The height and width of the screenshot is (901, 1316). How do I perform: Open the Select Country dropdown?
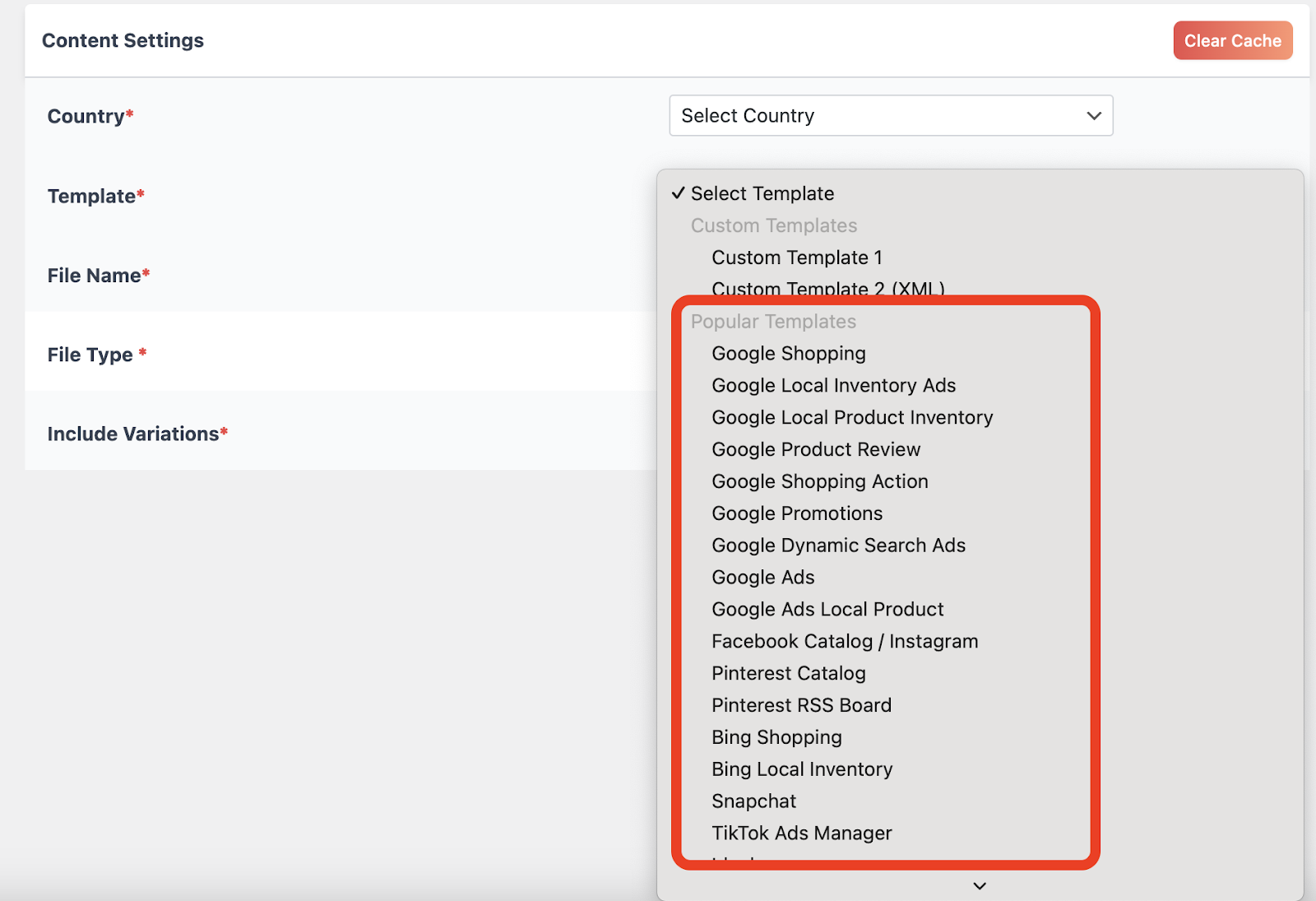pyautogui.click(x=891, y=115)
